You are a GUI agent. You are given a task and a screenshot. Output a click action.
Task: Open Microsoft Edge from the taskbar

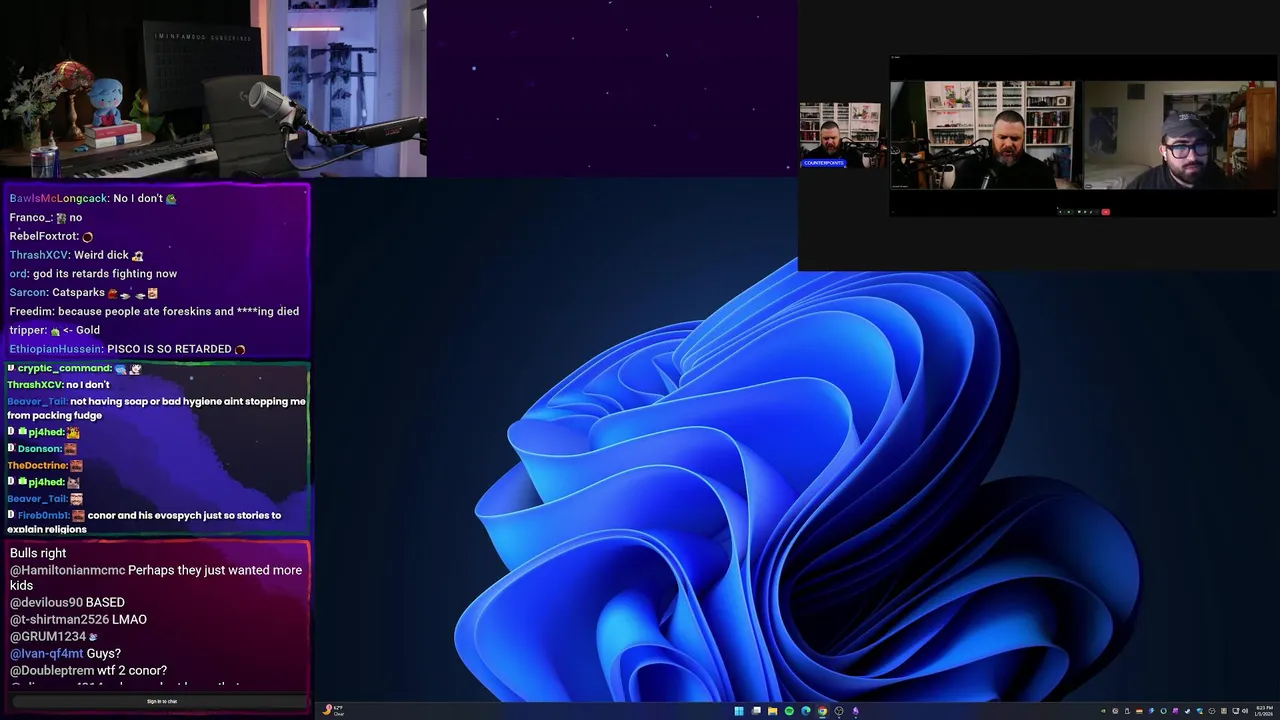806,711
